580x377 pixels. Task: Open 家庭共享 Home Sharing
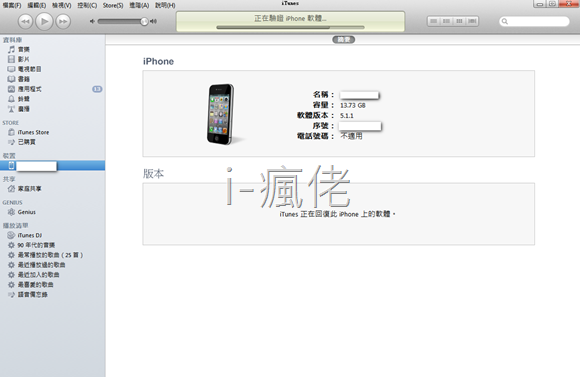30,189
